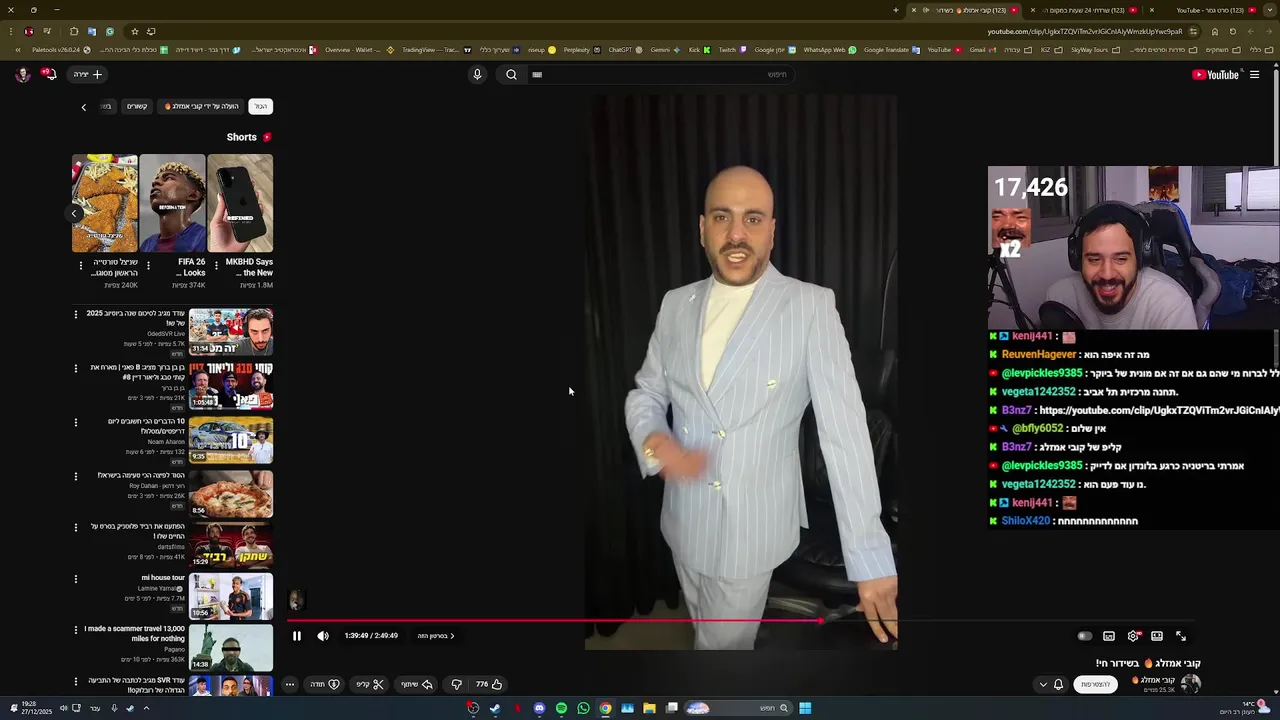Click the search magnifier button

[511, 74]
